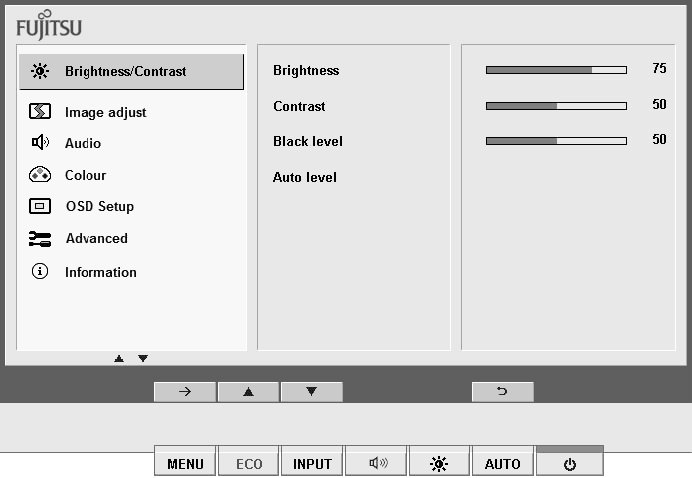Click the palette icon next to Colour
Viewport: 692px width, 478px height.
[x=40, y=175]
